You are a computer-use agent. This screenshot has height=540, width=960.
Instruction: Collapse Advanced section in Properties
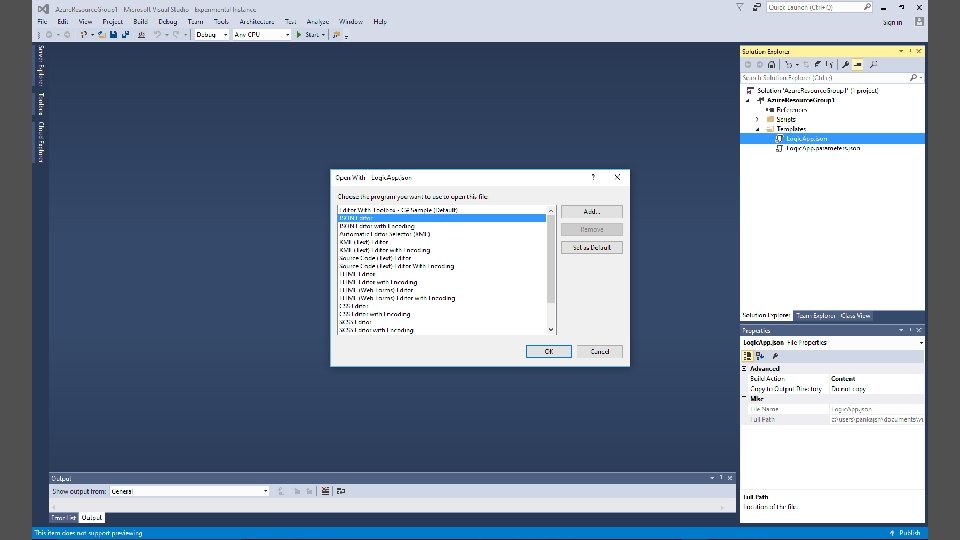[744, 369]
